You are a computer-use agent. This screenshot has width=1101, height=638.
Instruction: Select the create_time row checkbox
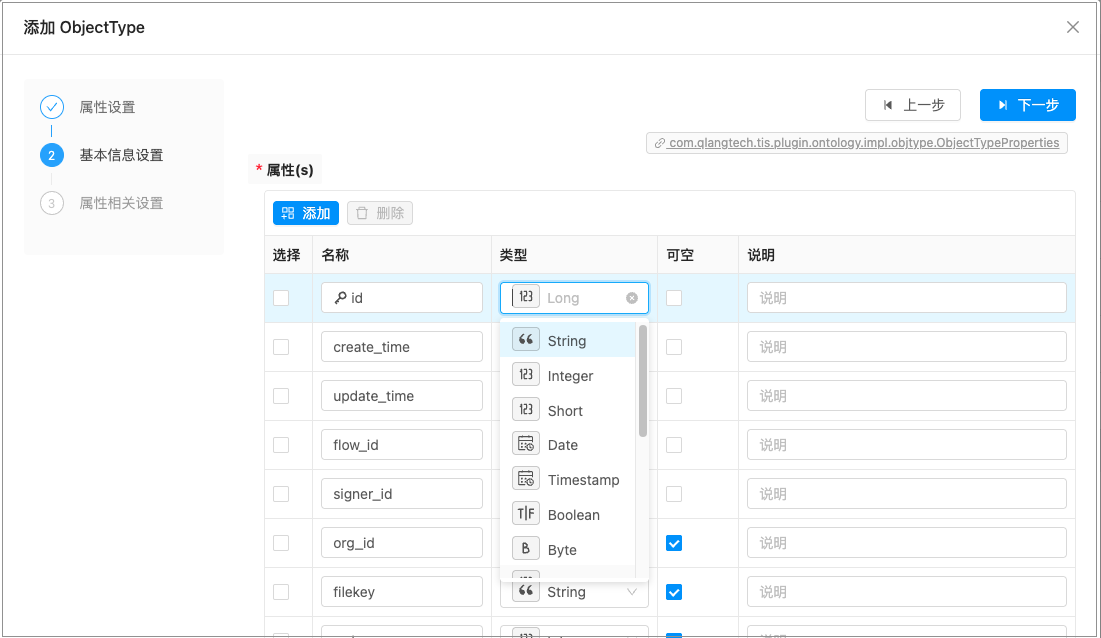tap(281, 347)
